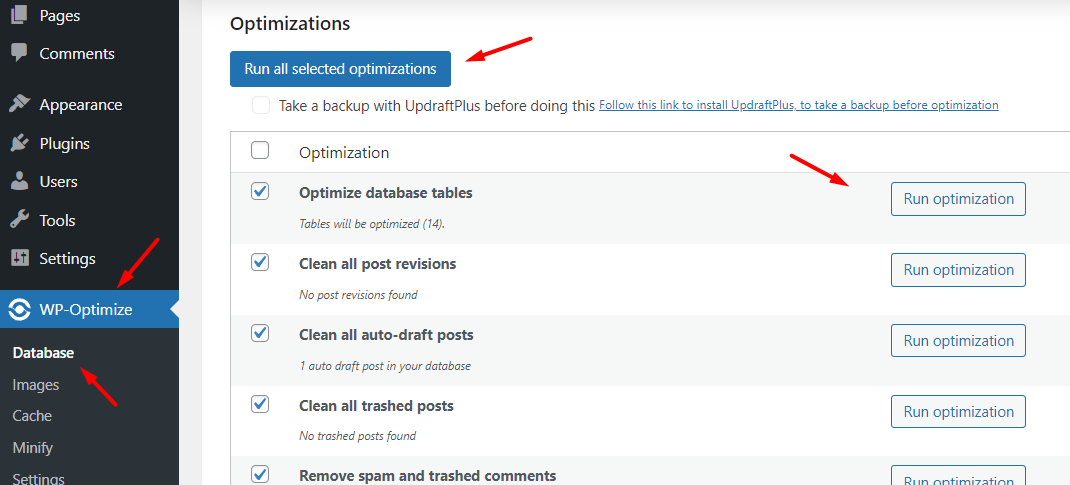
Task: Enable the UpdraftPlus backup checkbox
Action: pos(261,105)
